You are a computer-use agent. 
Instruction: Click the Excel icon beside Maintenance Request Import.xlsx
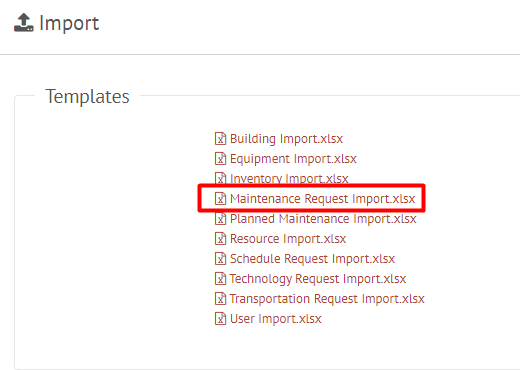click(220, 198)
